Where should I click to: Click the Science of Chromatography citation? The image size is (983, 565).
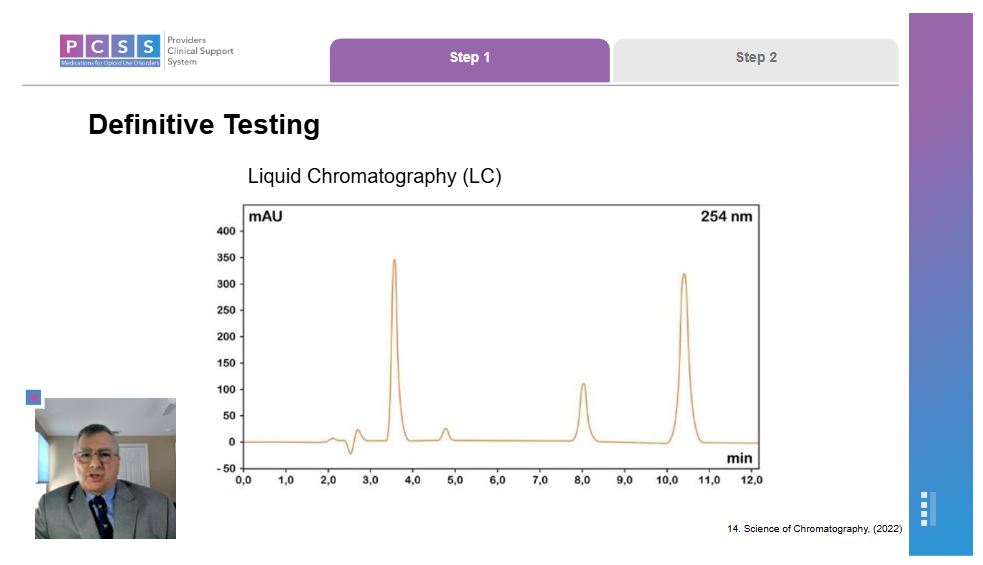click(814, 529)
